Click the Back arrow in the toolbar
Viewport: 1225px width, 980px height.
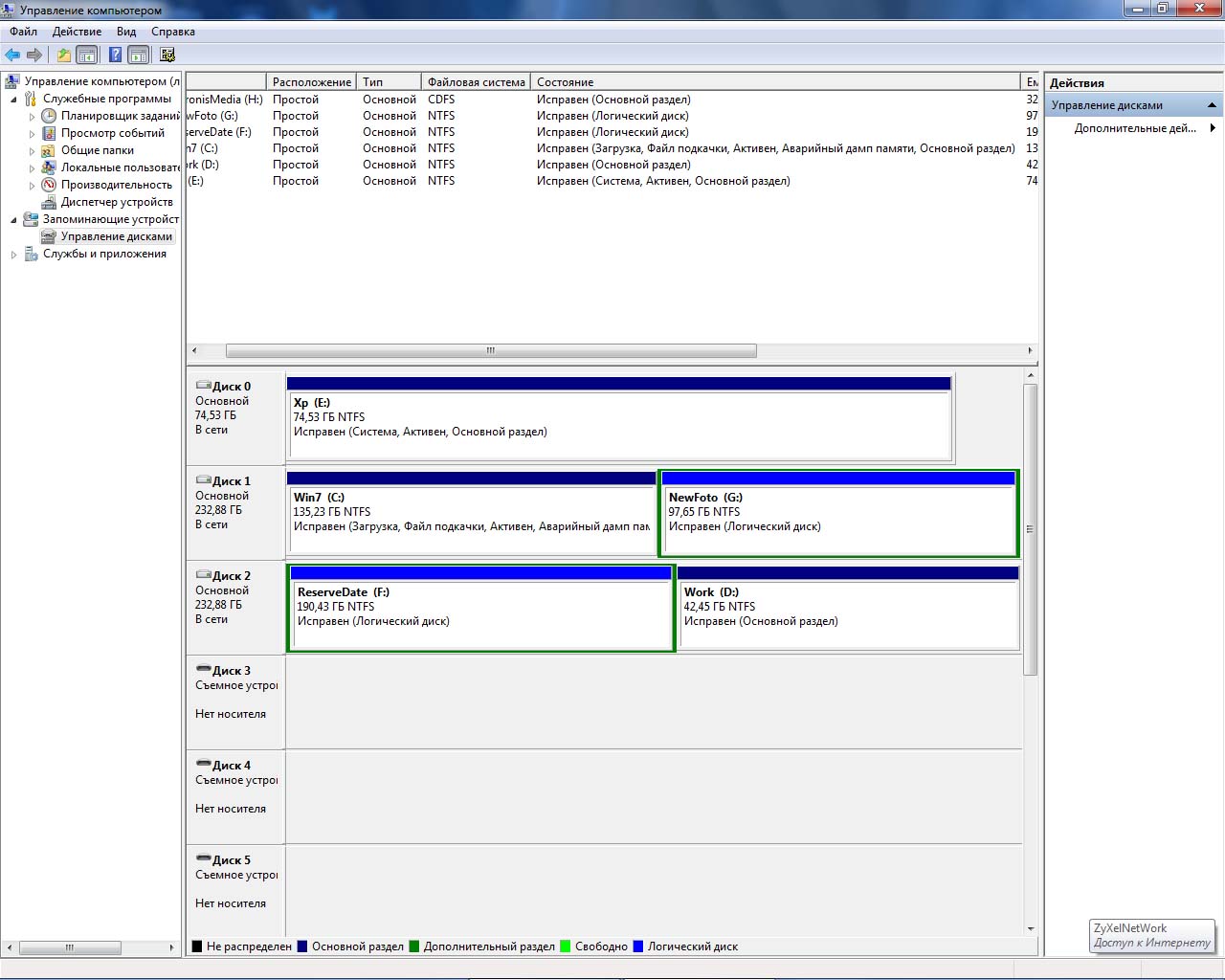point(12,56)
